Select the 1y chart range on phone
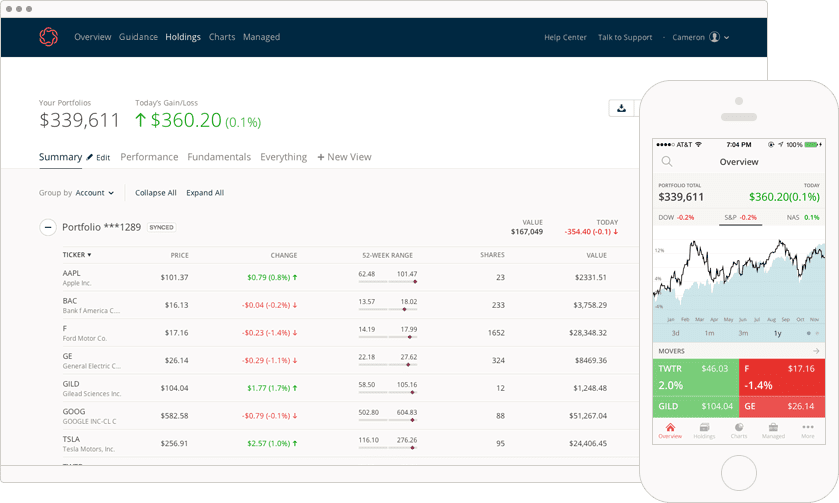The height and width of the screenshot is (503, 839). (x=777, y=333)
